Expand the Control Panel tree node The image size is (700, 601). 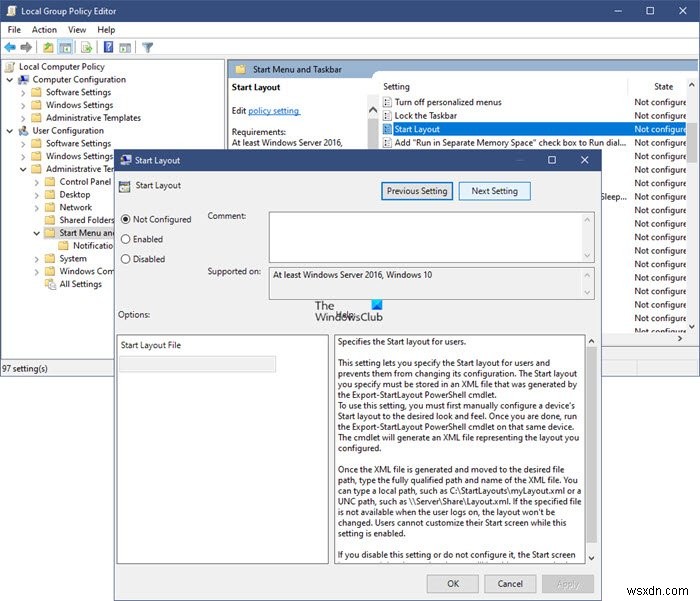(37, 182)
